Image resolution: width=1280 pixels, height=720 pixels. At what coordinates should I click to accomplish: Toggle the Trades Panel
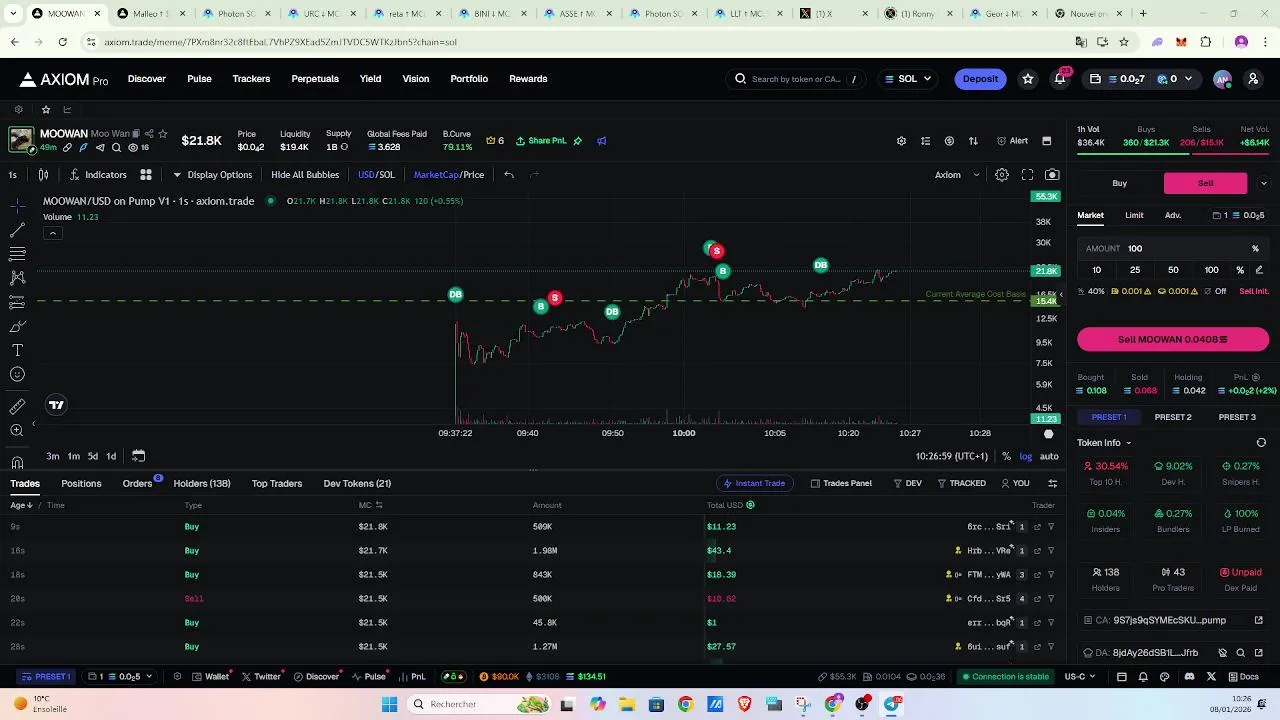(x=841, y=483)
